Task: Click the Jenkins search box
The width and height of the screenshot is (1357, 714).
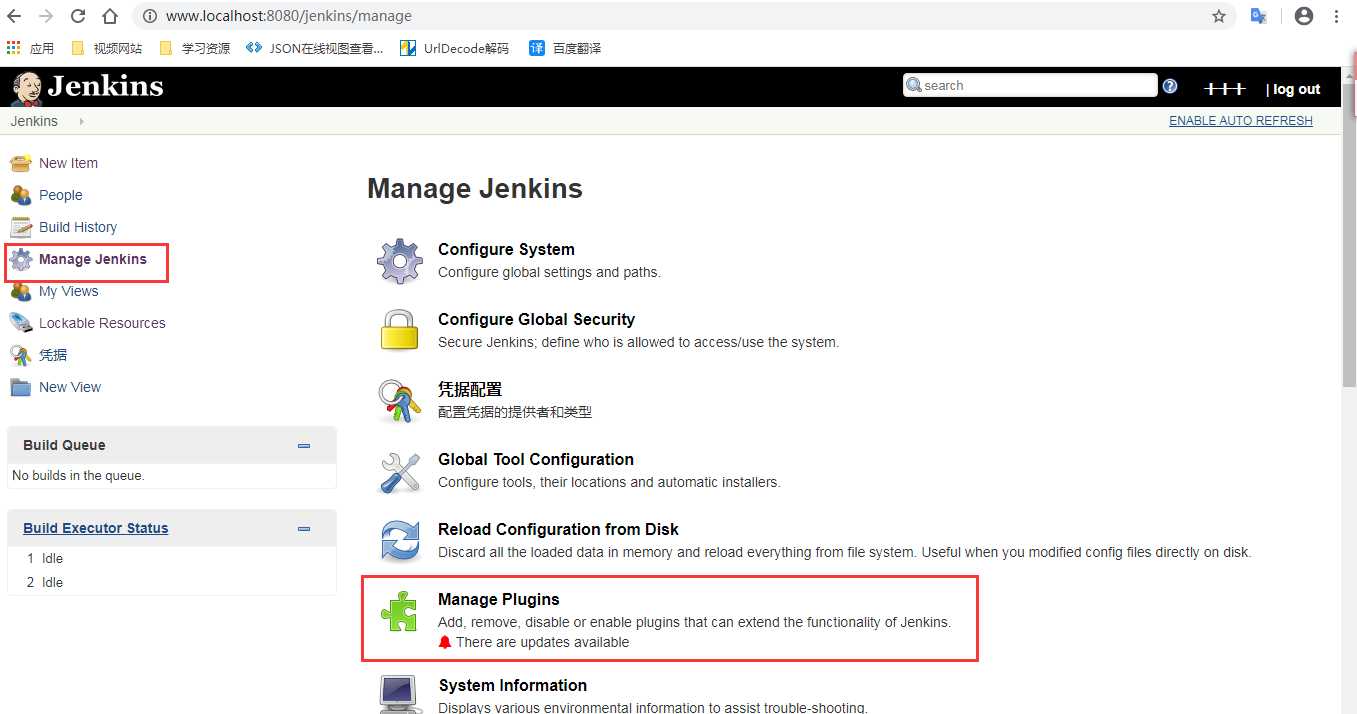Action: pos(1030,85)
